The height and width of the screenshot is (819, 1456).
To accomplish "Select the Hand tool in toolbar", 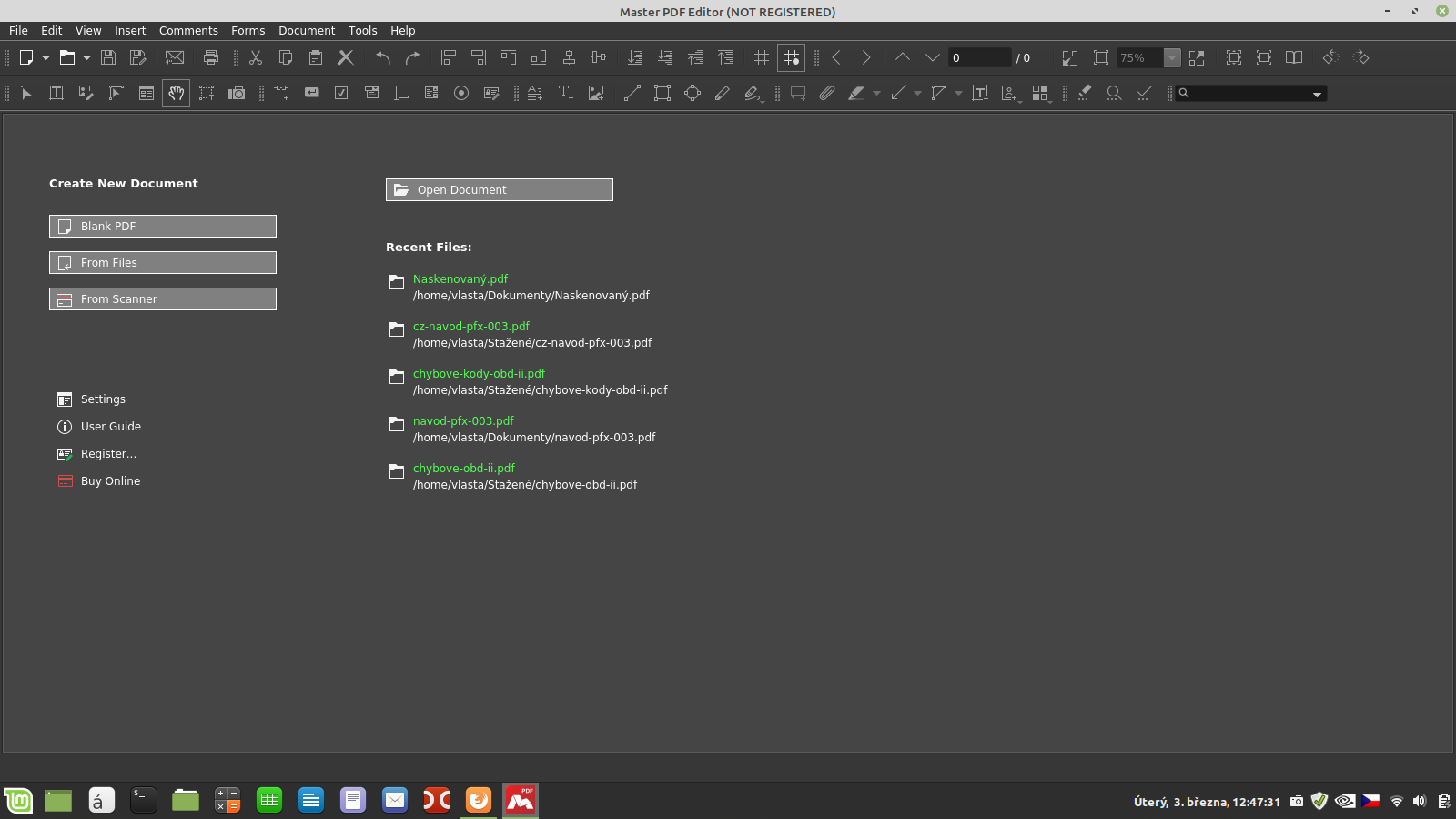I will [176, 93].
